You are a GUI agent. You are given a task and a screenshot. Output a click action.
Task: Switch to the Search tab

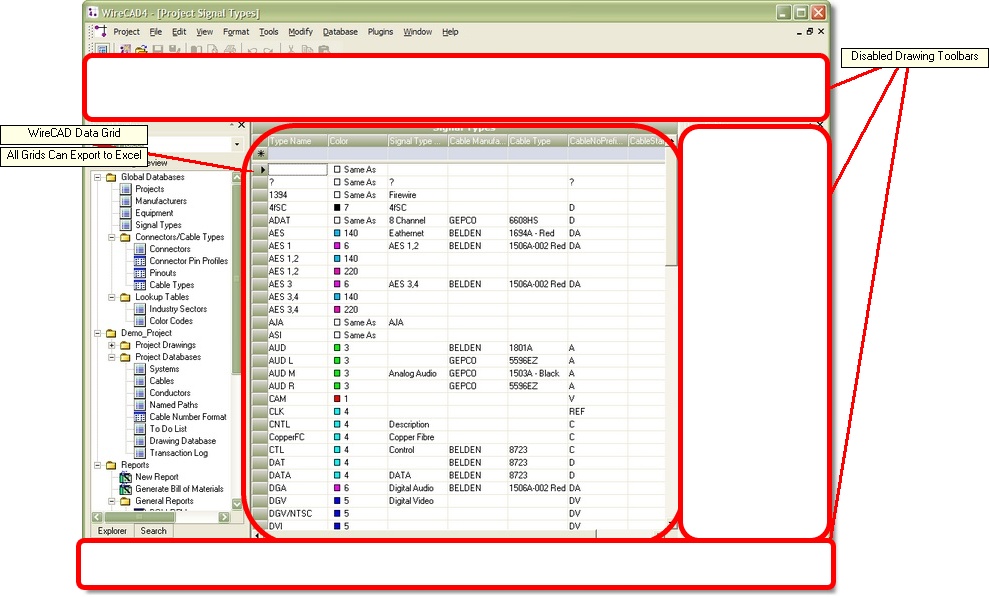(153, 531)
